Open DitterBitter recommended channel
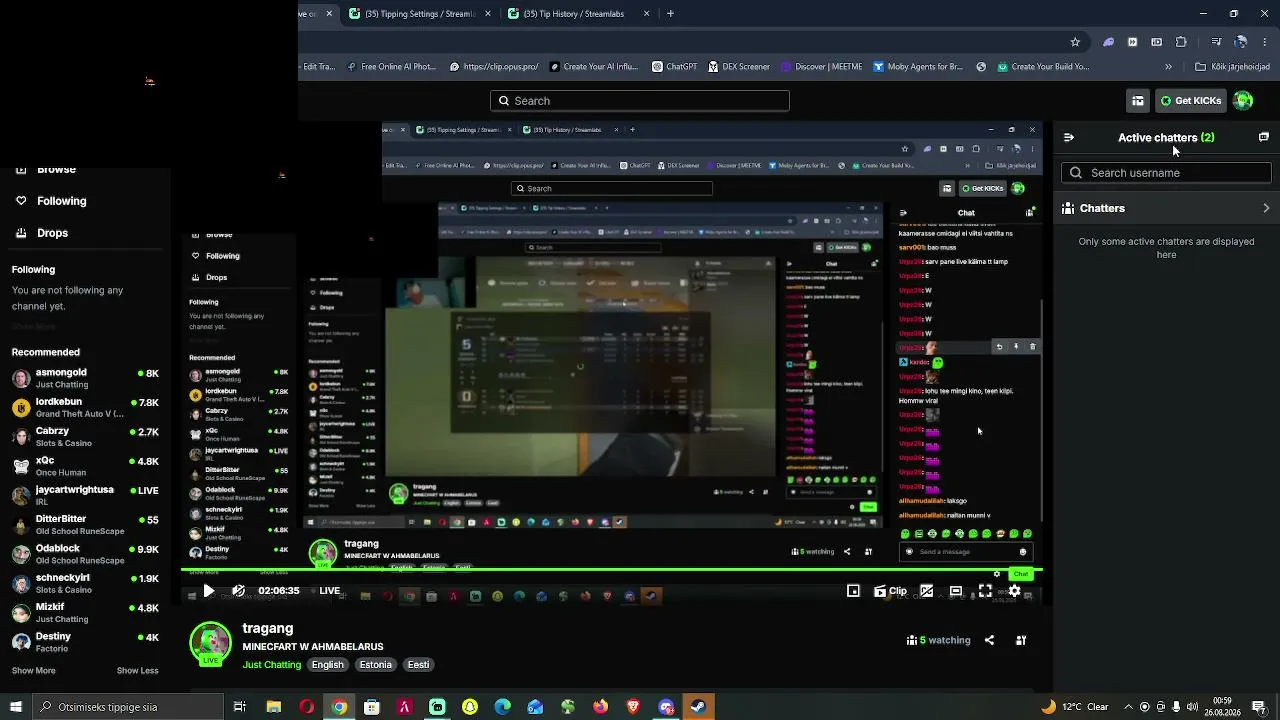 85,525
